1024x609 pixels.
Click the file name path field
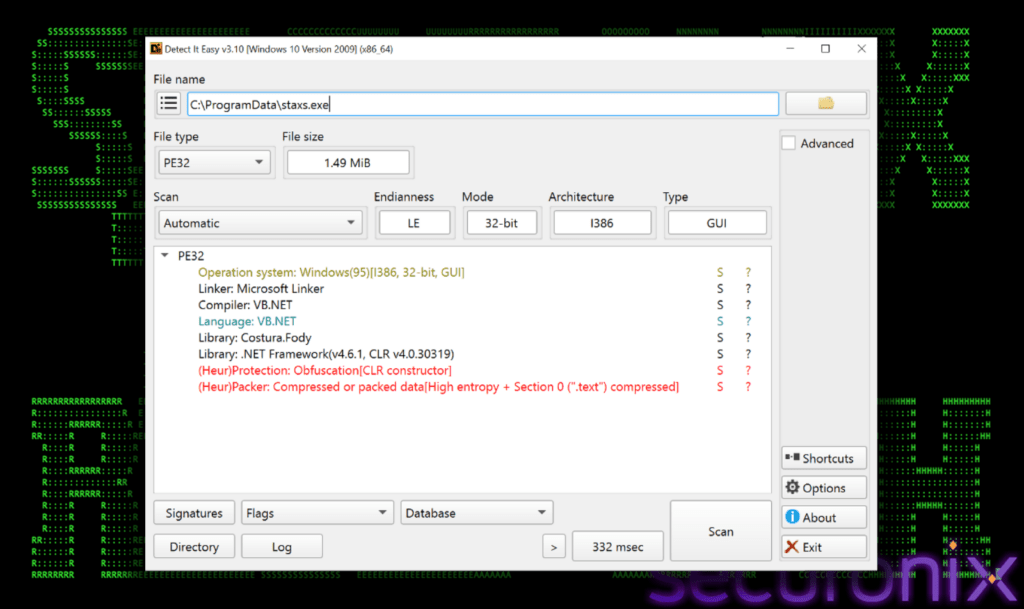[x=482, y=104]
